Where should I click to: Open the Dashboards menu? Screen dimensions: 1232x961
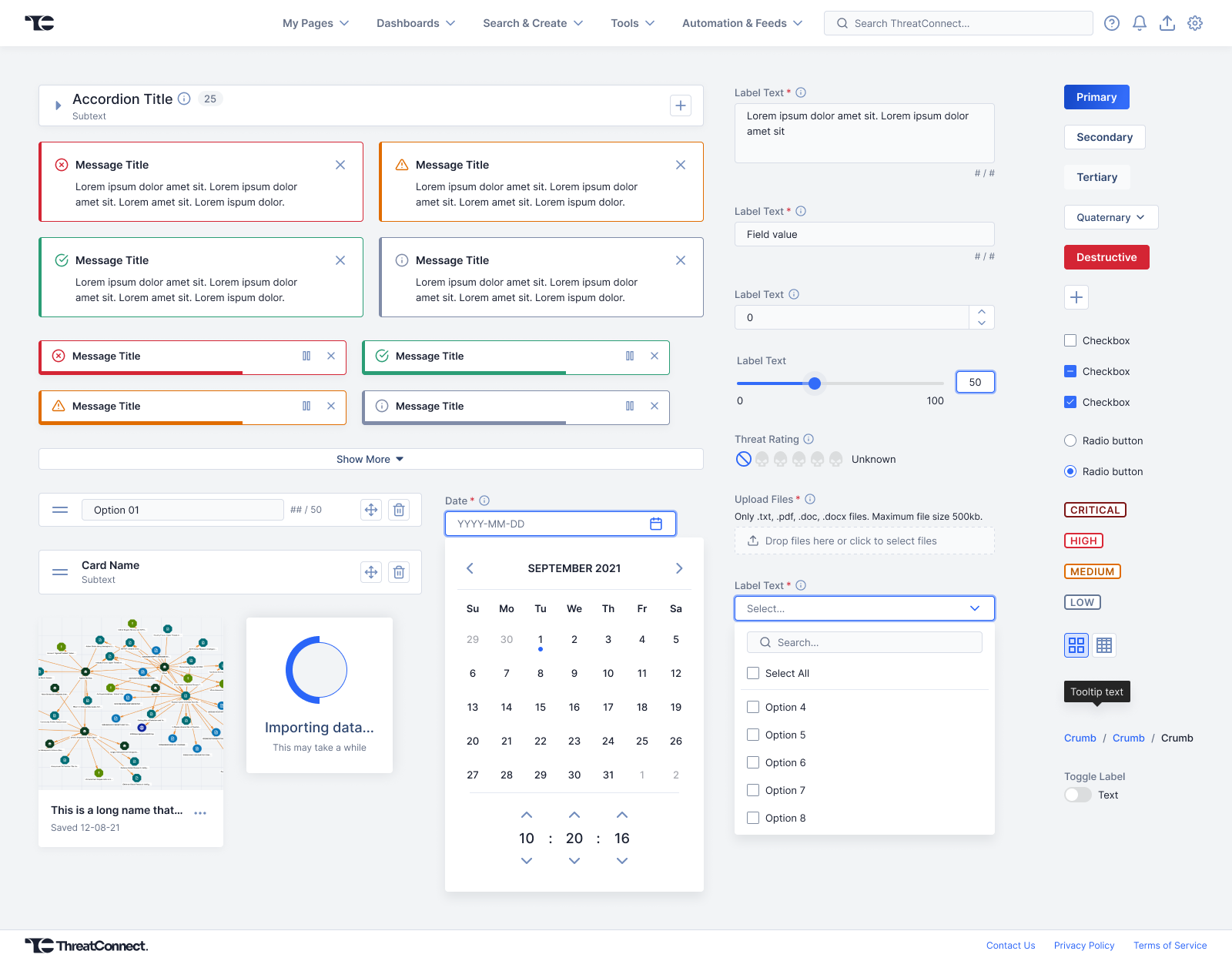[415, 23]
